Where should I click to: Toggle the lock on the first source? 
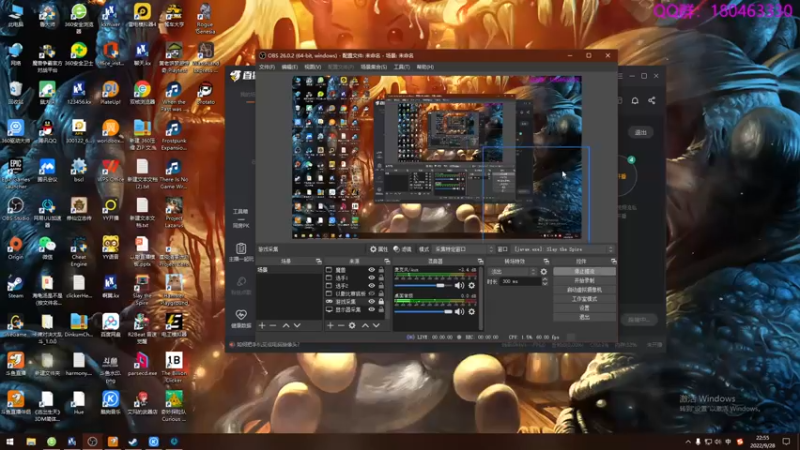point(381,270)
